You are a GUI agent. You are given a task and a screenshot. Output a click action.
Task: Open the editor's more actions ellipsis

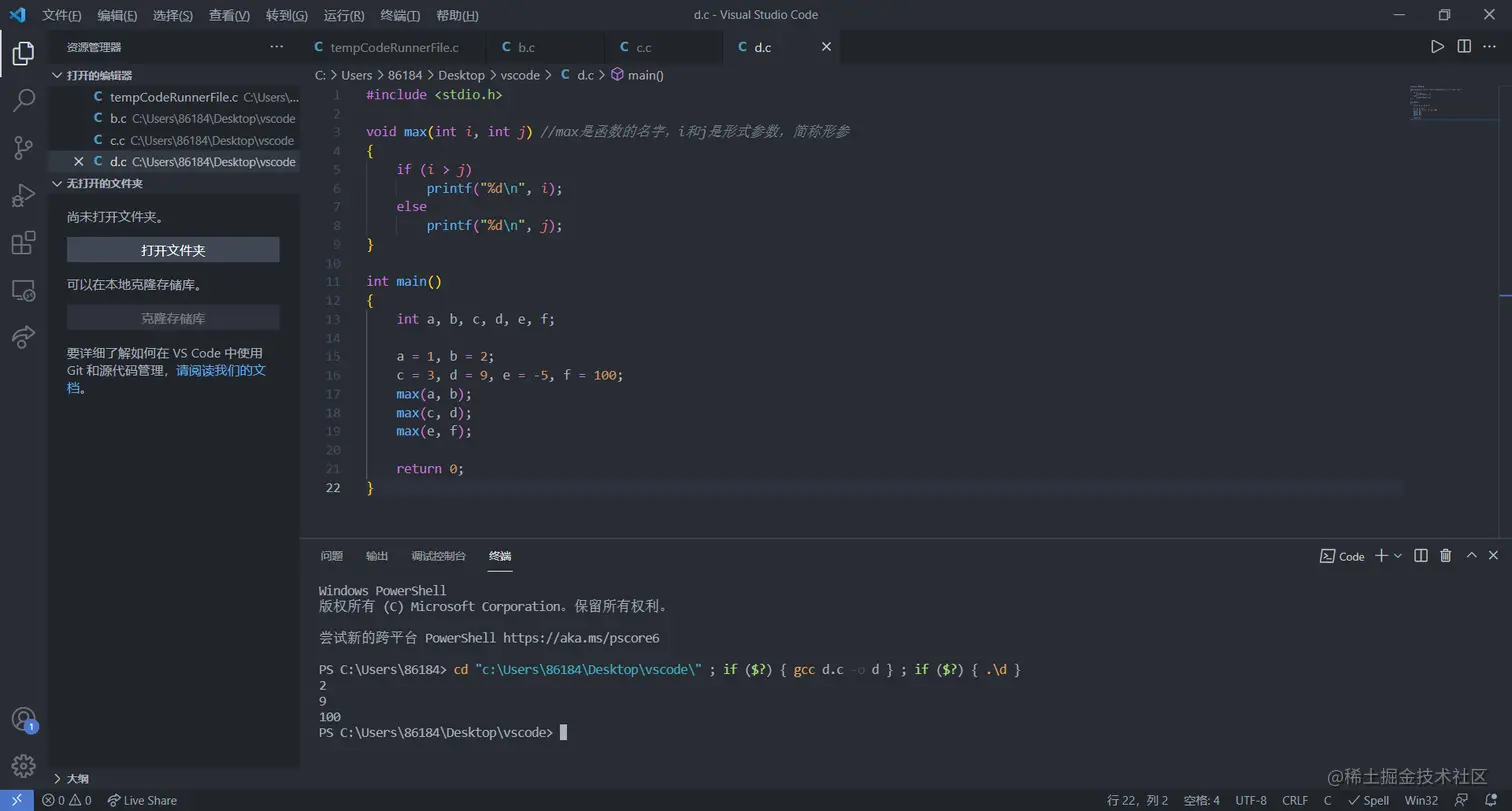click(x=1491, y=47)
